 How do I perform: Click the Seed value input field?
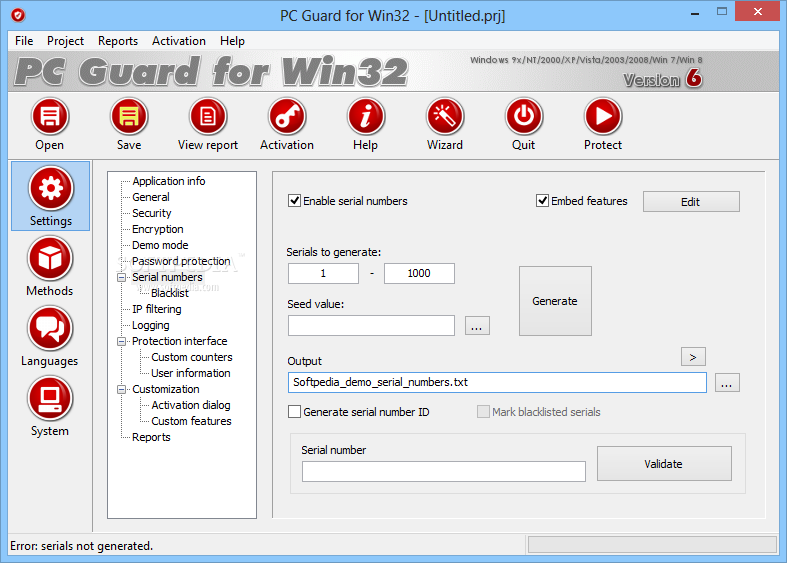[371, 326]
